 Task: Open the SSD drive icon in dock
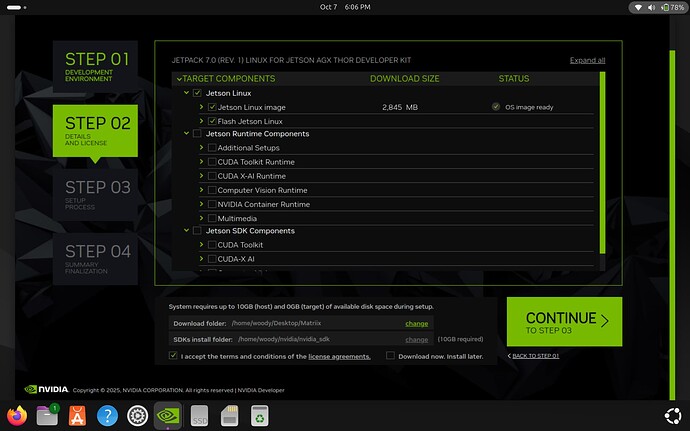click(x=199, y=416)
